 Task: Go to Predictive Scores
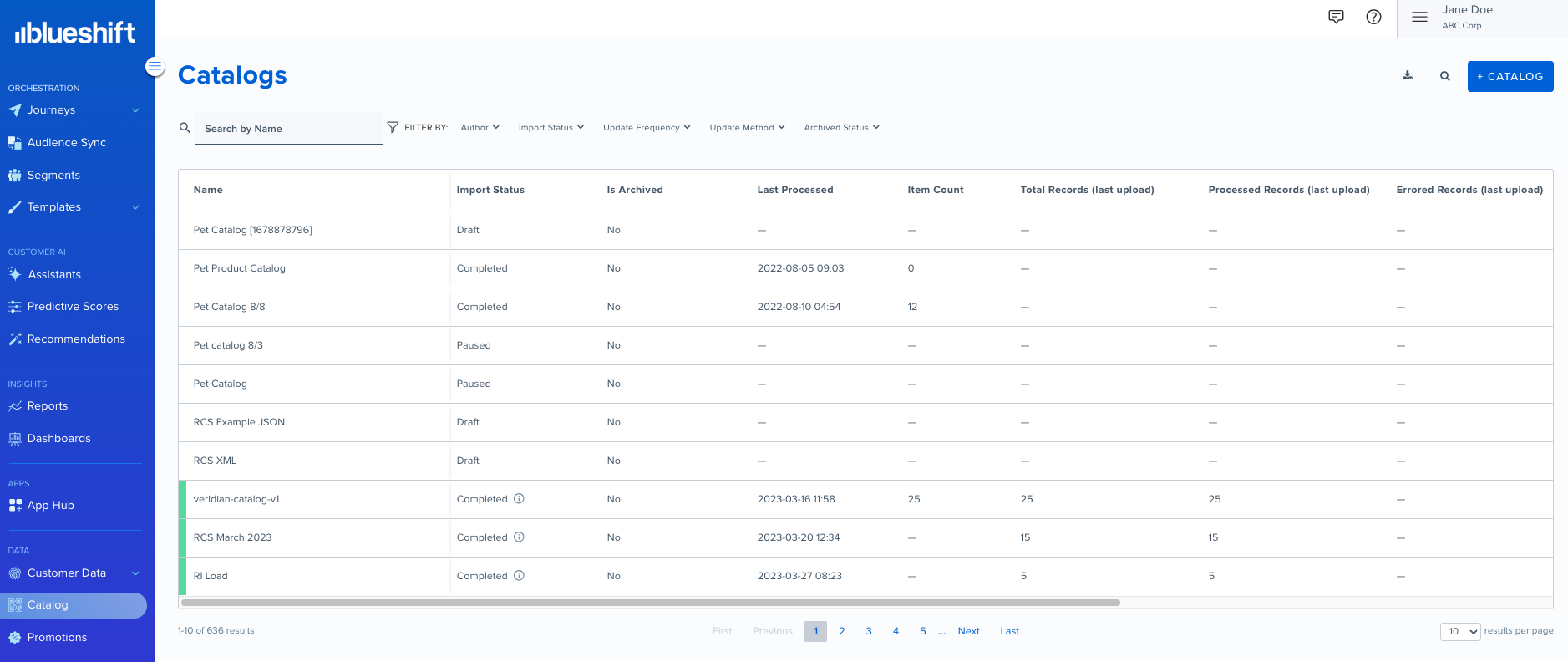[74, 307]
